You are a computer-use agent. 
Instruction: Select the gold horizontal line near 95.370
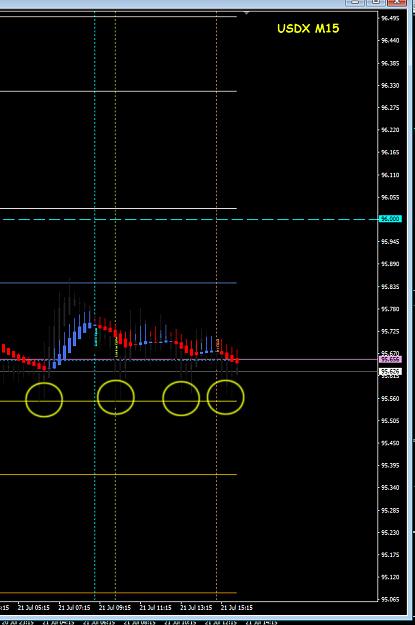pyautogui.click(x=118, y=475)
